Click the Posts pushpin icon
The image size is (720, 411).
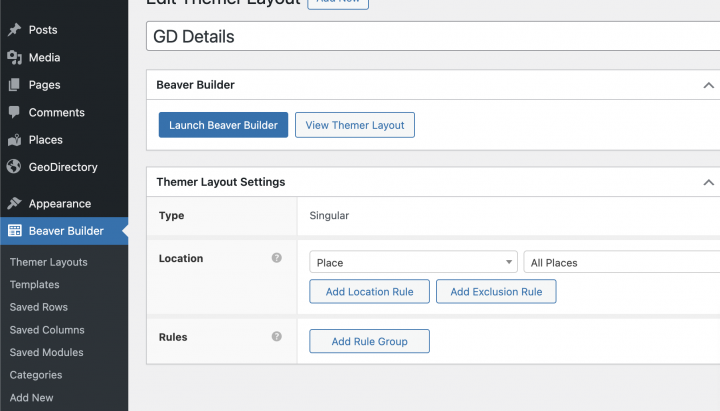[14, 30]
